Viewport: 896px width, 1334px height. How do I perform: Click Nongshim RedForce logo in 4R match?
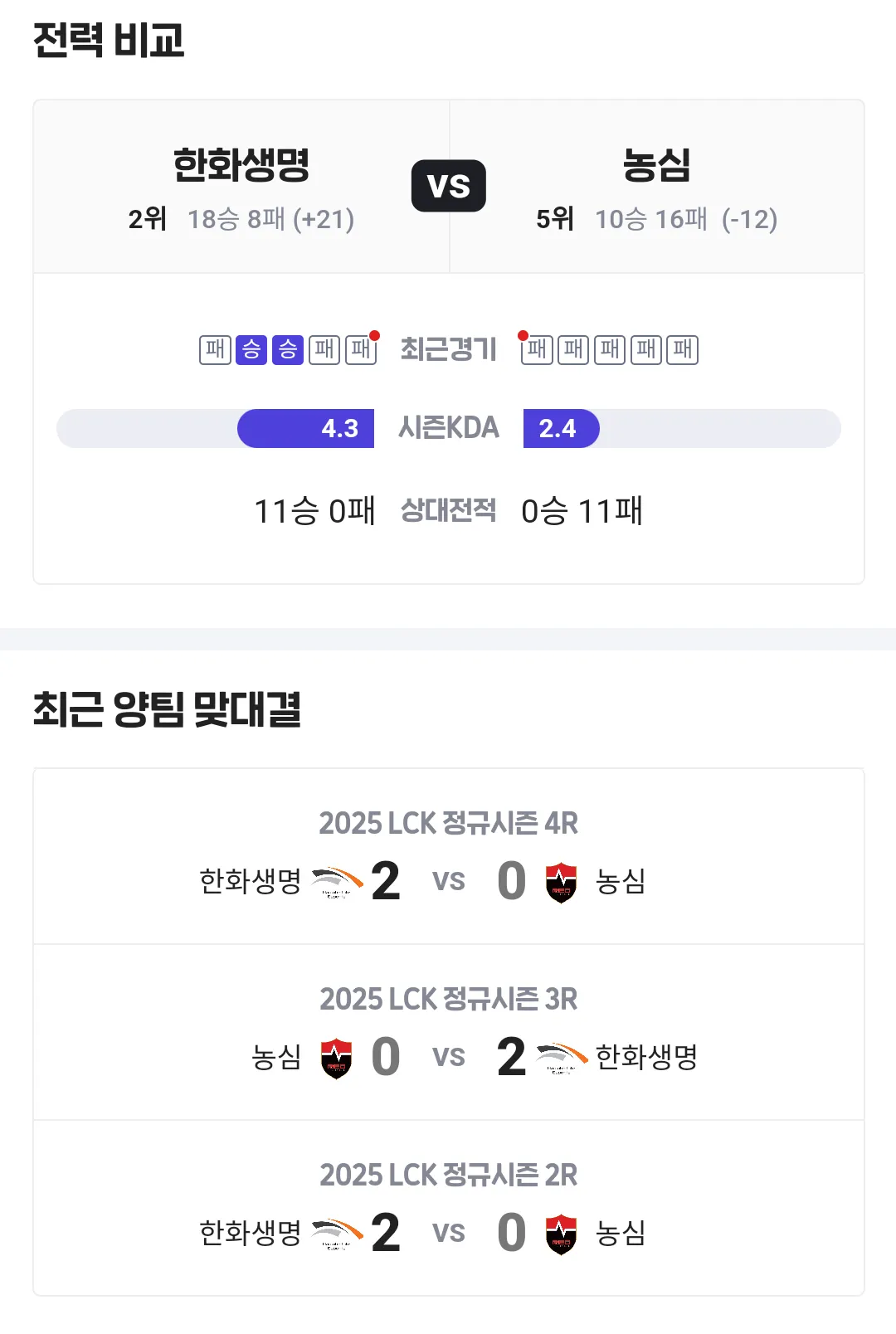click(x=561, y=882)
